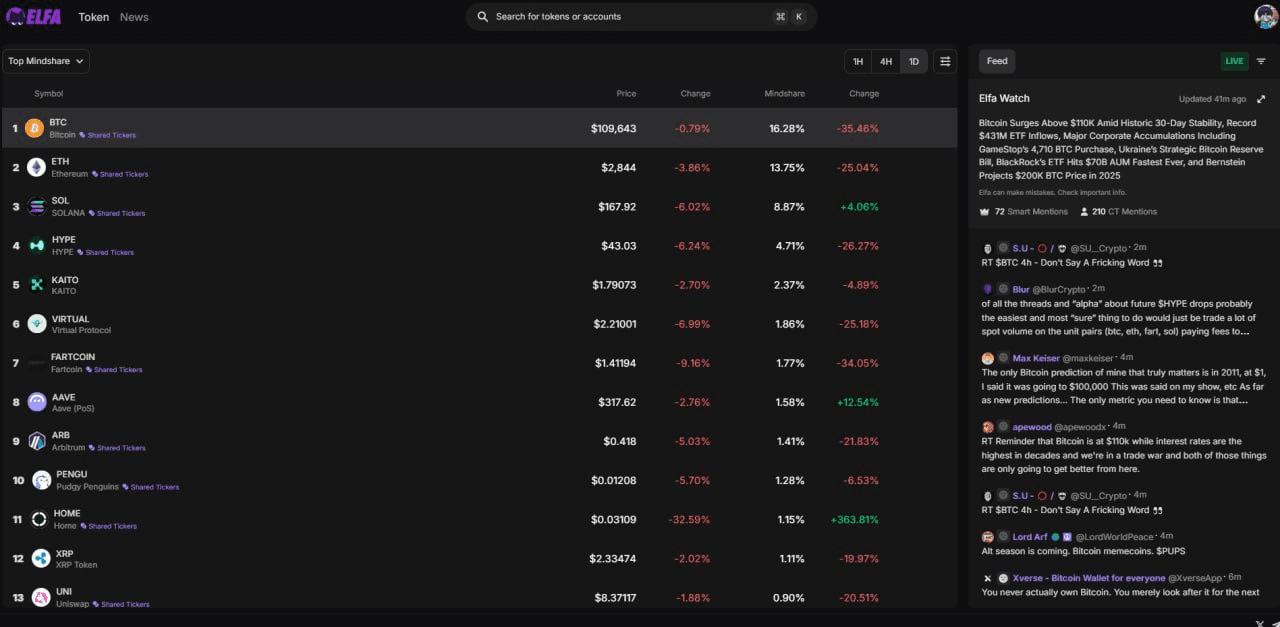The height and width of the screenshot is (627, 1280).
Task: Focus the search tokens or accounts field
Action: tap(641, 17)
